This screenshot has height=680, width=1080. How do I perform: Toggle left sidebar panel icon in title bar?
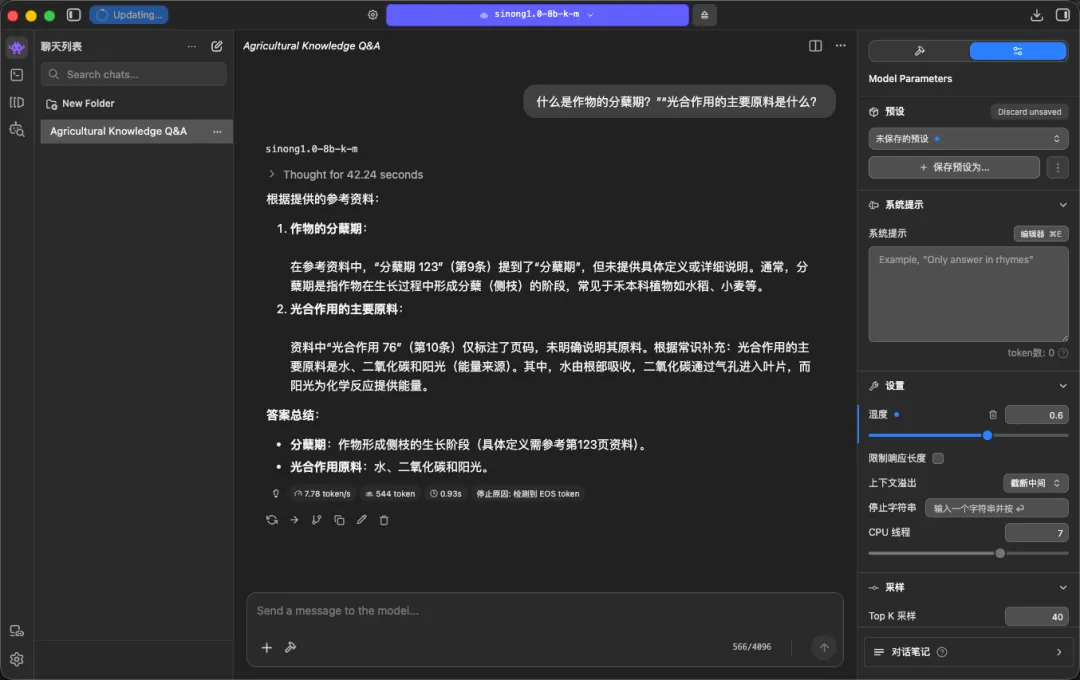pos(74,14)
